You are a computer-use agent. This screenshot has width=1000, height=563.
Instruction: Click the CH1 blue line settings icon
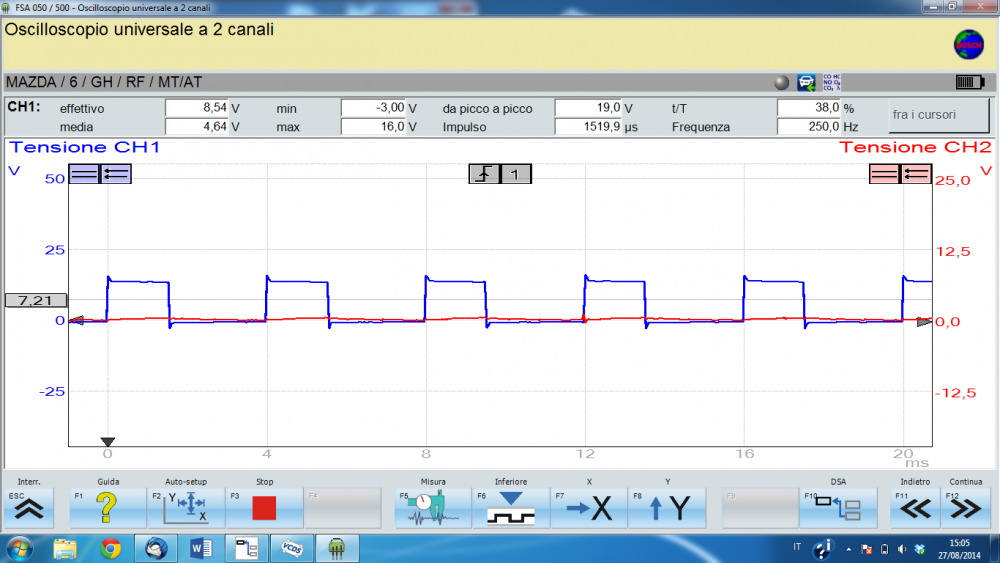[x=84, y=173]
